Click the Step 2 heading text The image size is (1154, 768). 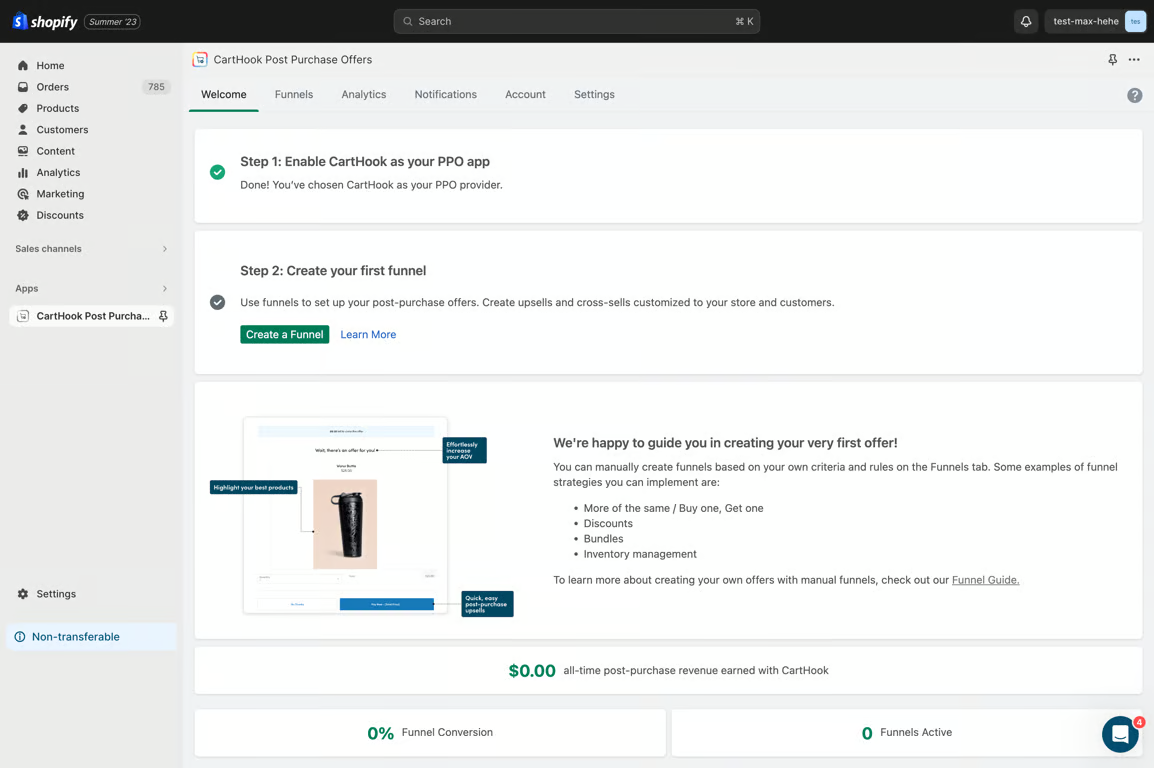[333, 271]
